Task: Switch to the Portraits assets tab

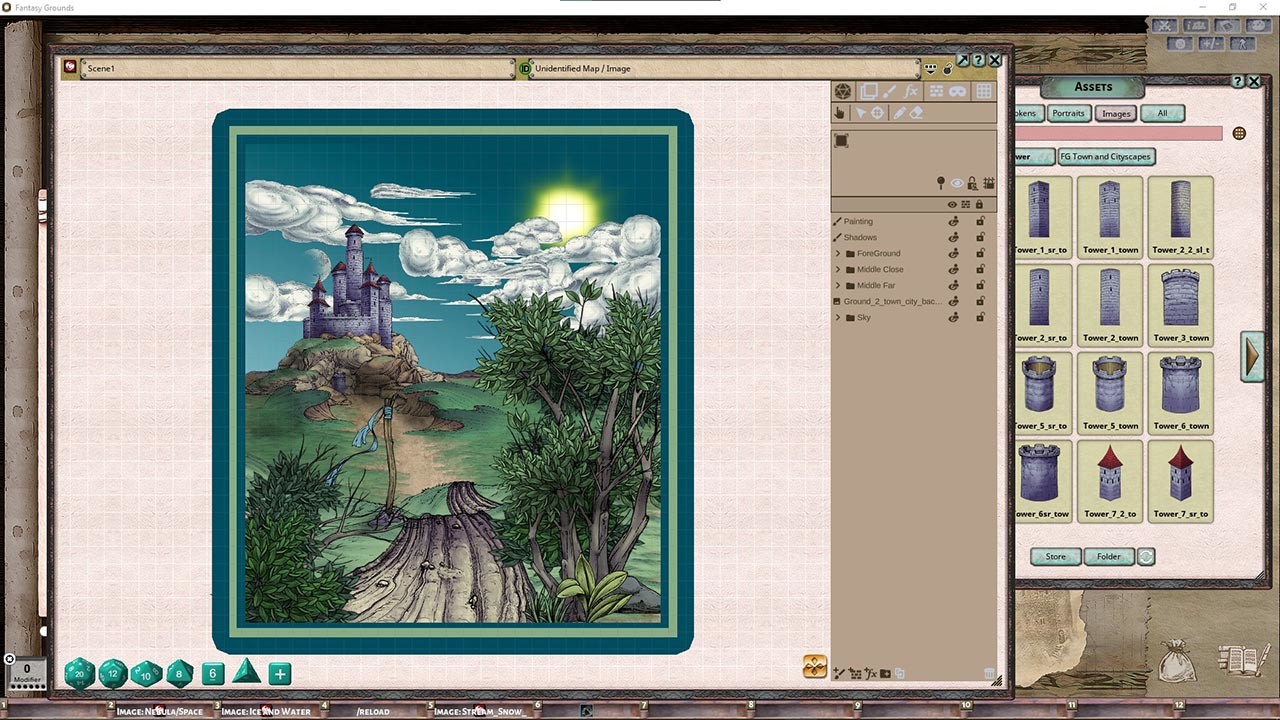Action: pos(1068,113)
